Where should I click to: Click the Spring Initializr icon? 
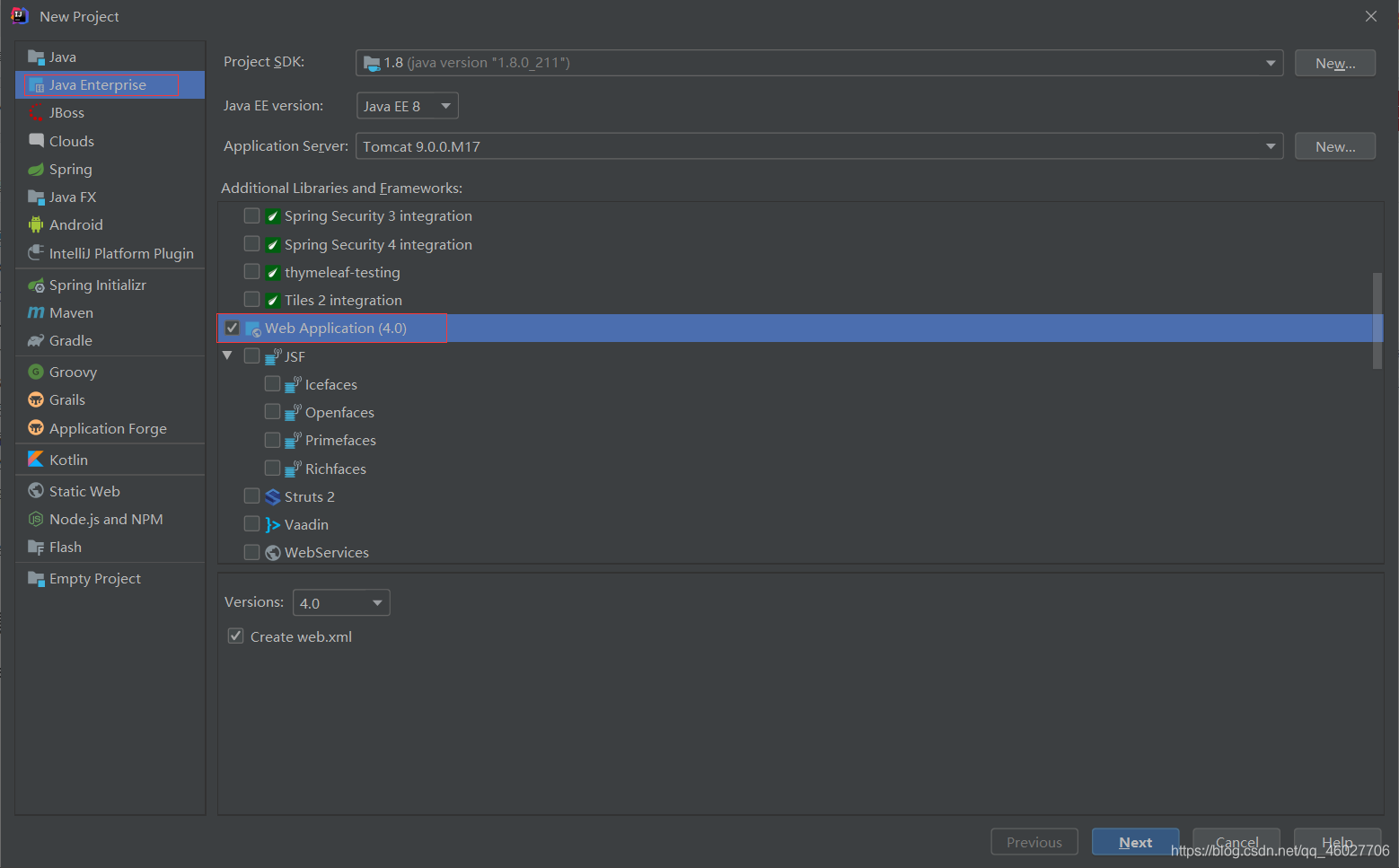pos(36,285)
